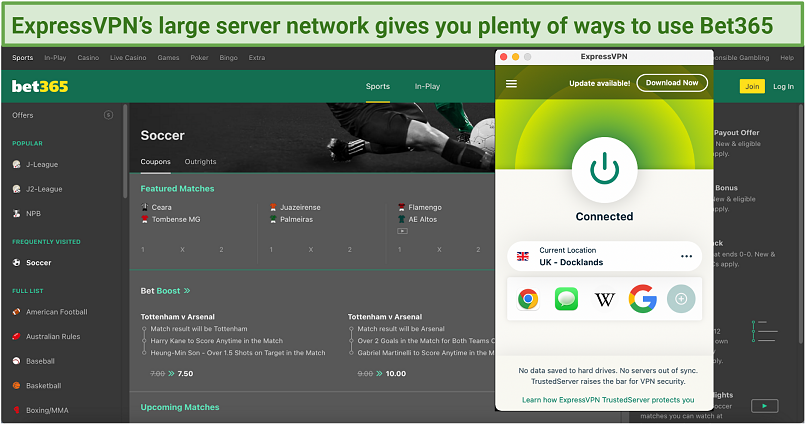This screenshot has width=806, height=425.
Task: Launch Messages shortcut in ExpressVPN
Action: 566,299
